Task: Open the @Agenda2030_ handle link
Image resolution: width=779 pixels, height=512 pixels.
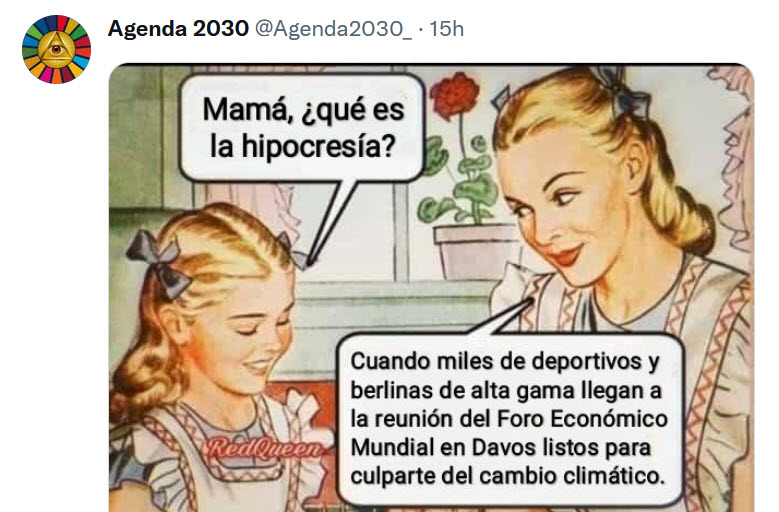Action: (x=333, y=29)
